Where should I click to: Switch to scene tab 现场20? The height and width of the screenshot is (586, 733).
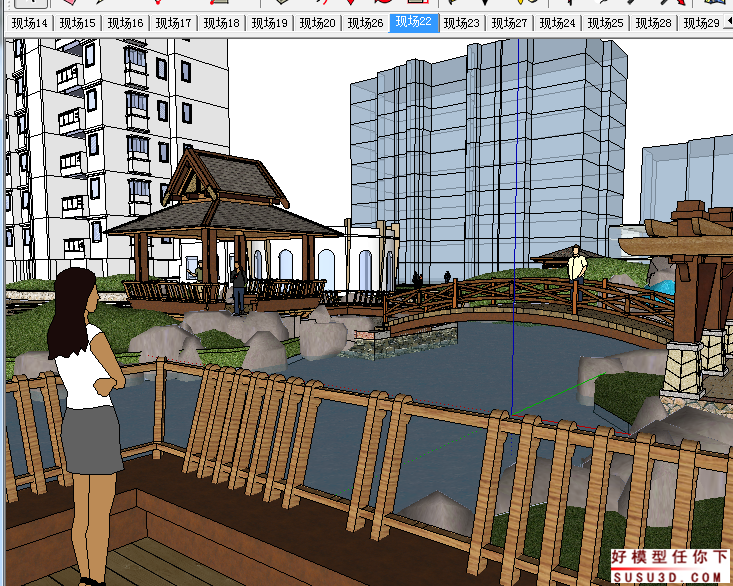click(317, 23)
